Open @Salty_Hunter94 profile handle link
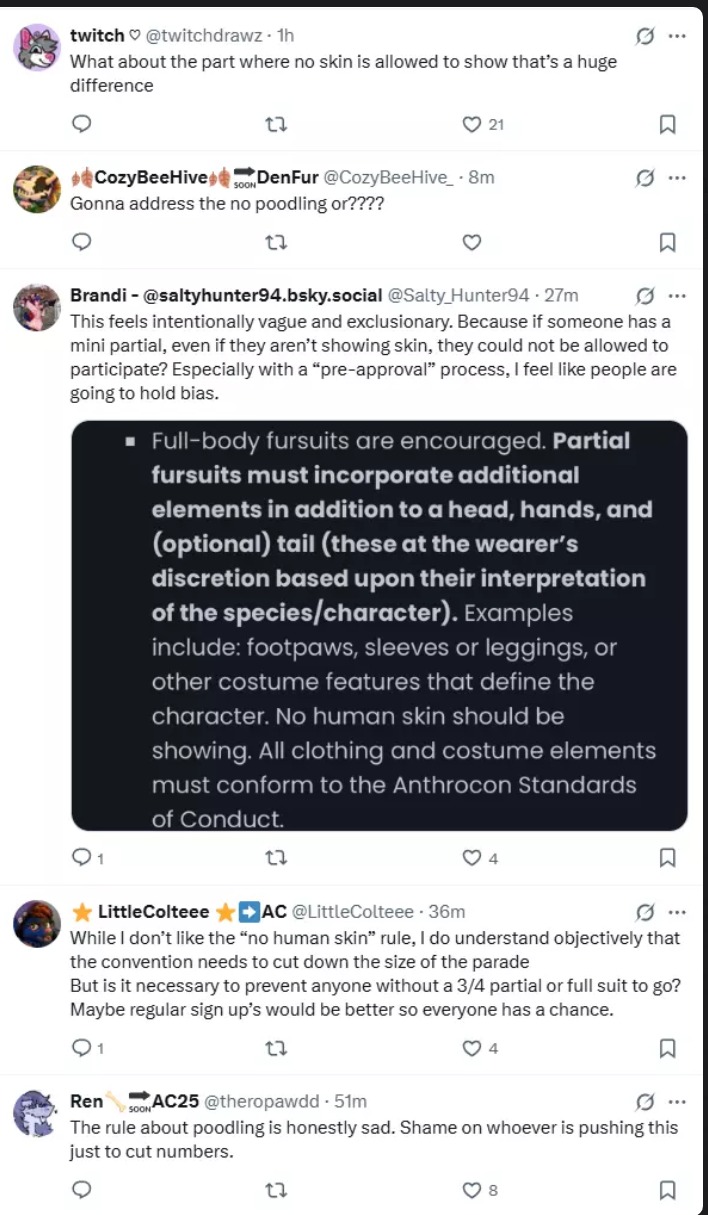The height and width of the screenshot is (1215, 708). 458,295
